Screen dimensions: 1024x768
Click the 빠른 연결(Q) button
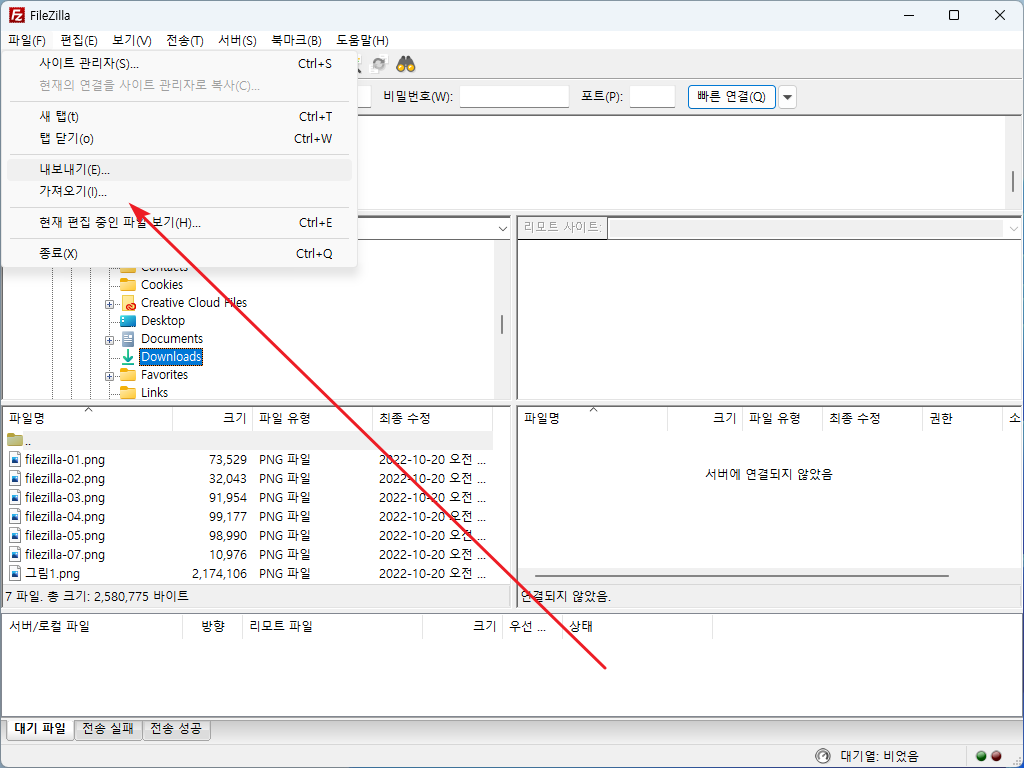point(731,97)
